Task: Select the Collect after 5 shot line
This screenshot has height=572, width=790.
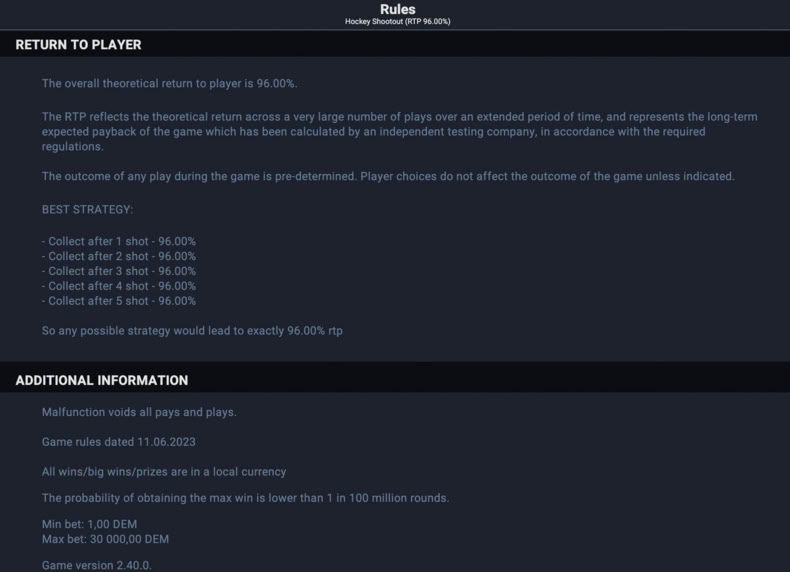Action: coord(118,301)
